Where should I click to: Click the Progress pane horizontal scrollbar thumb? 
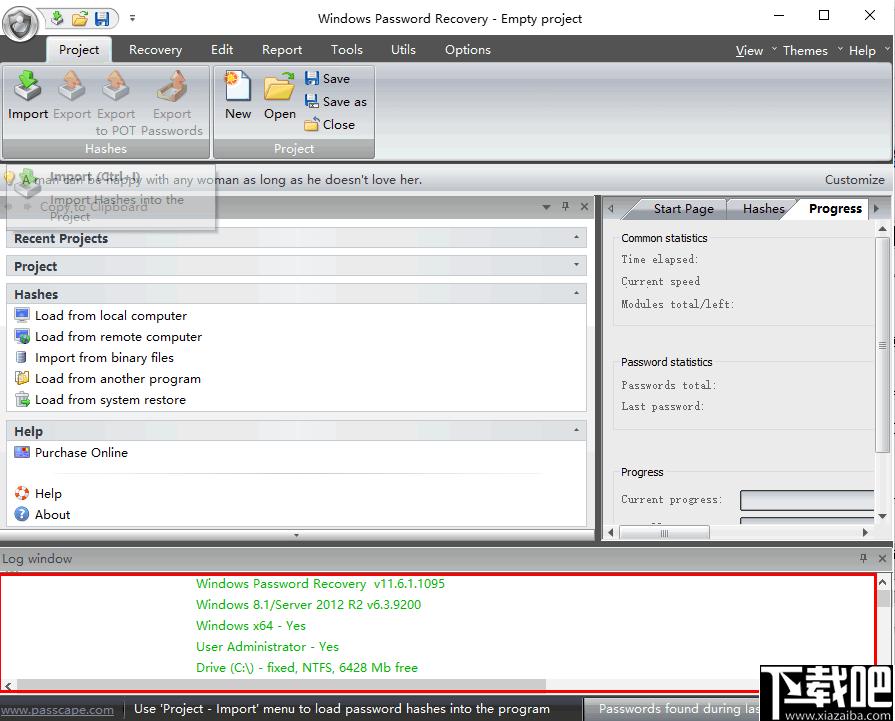click(x=664, y=533)
